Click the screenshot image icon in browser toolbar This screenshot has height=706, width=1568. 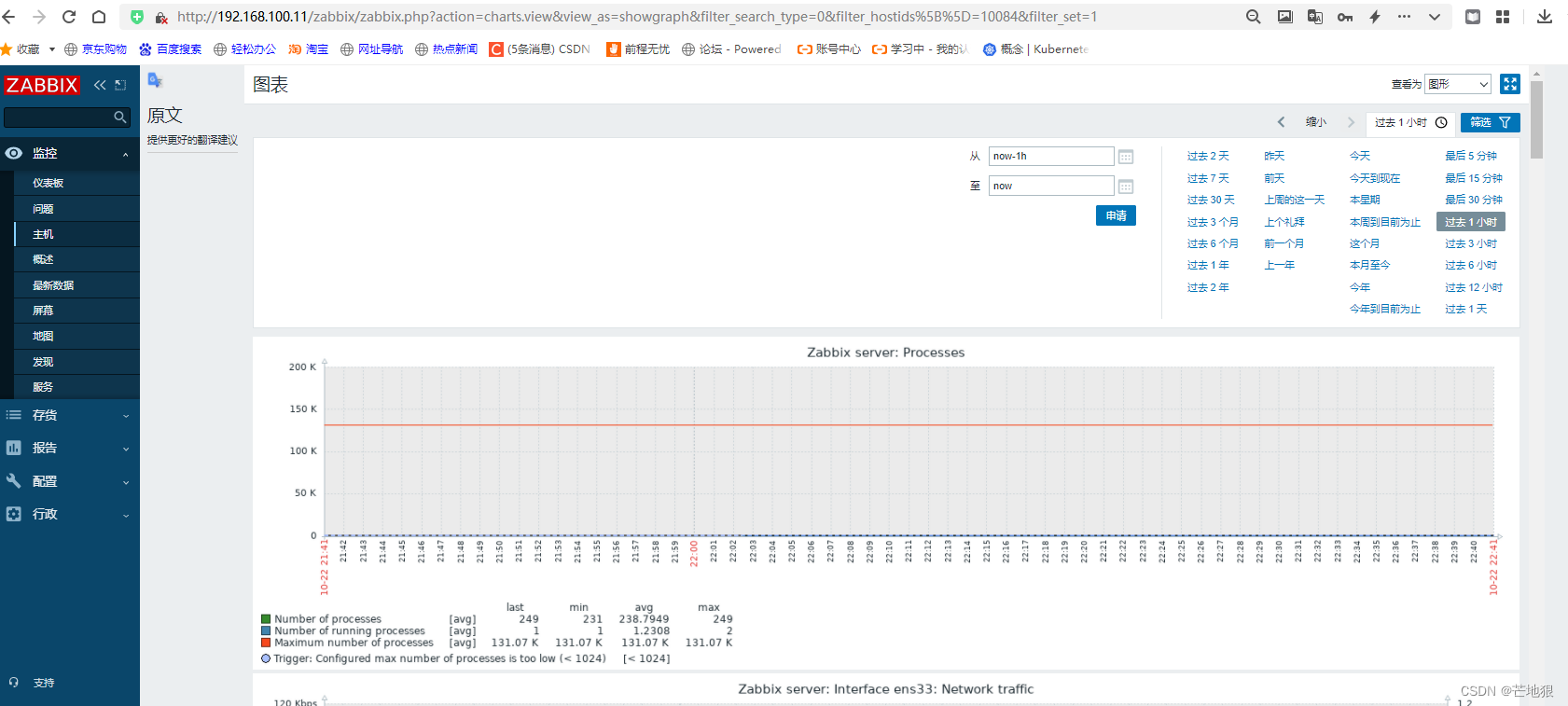[1285, 17]
